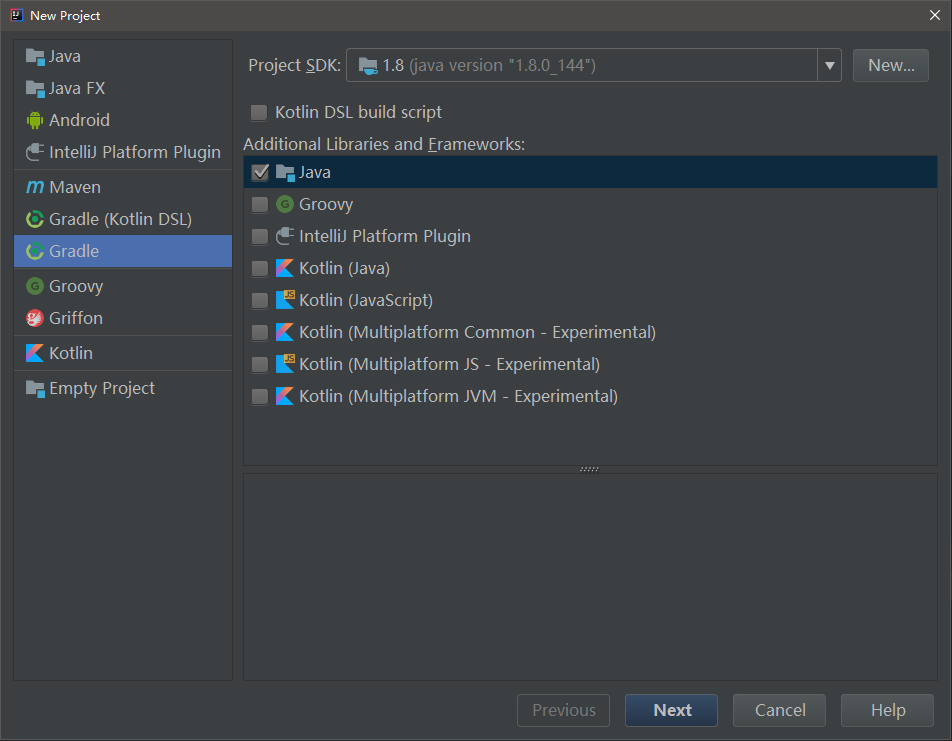Select Empty Project from the list
Viewport: 952px width, 741px height.
tap(101, 388)
